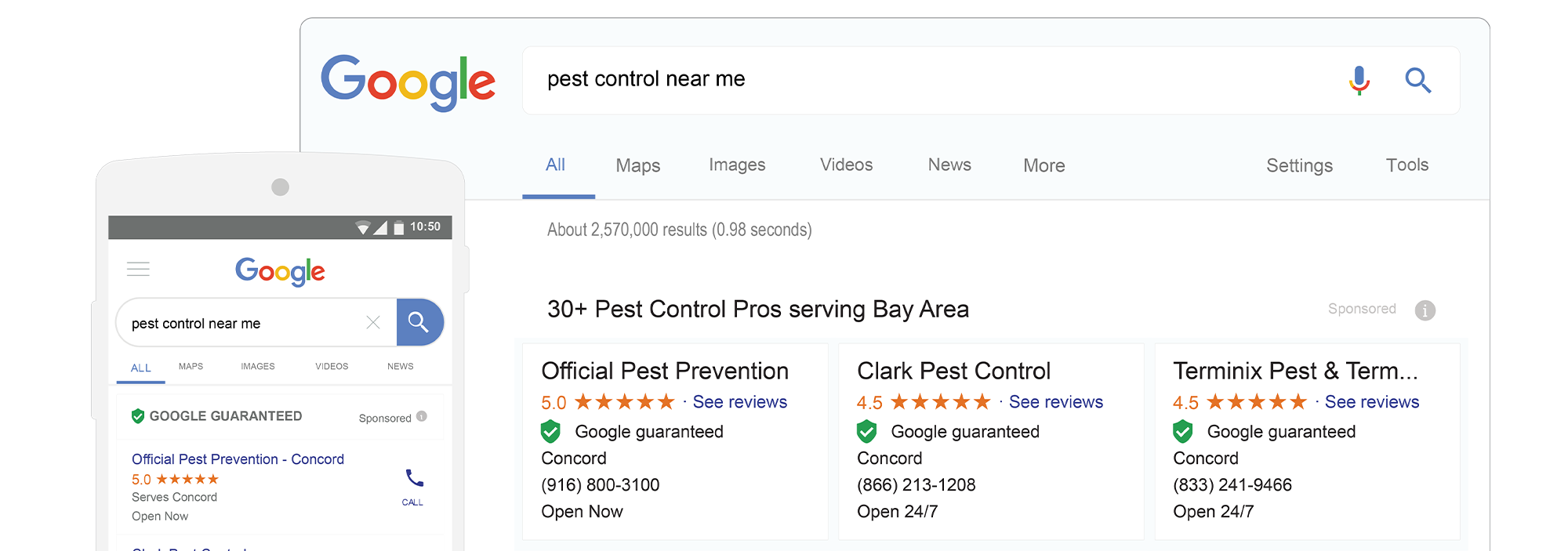Click heading 30+ Pest Control Pros serving Bay Area

(758, 310)
